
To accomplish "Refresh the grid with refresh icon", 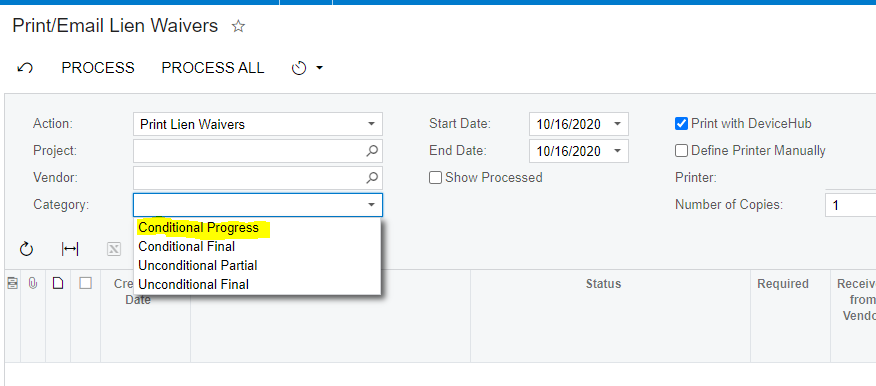I will tap(26, 249).
